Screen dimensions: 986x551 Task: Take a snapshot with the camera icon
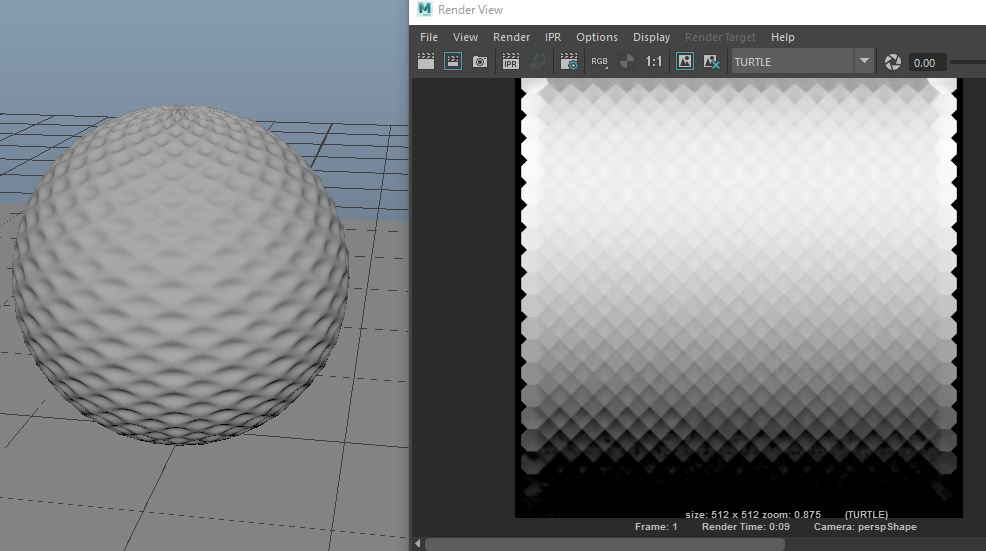coord(480,62)
